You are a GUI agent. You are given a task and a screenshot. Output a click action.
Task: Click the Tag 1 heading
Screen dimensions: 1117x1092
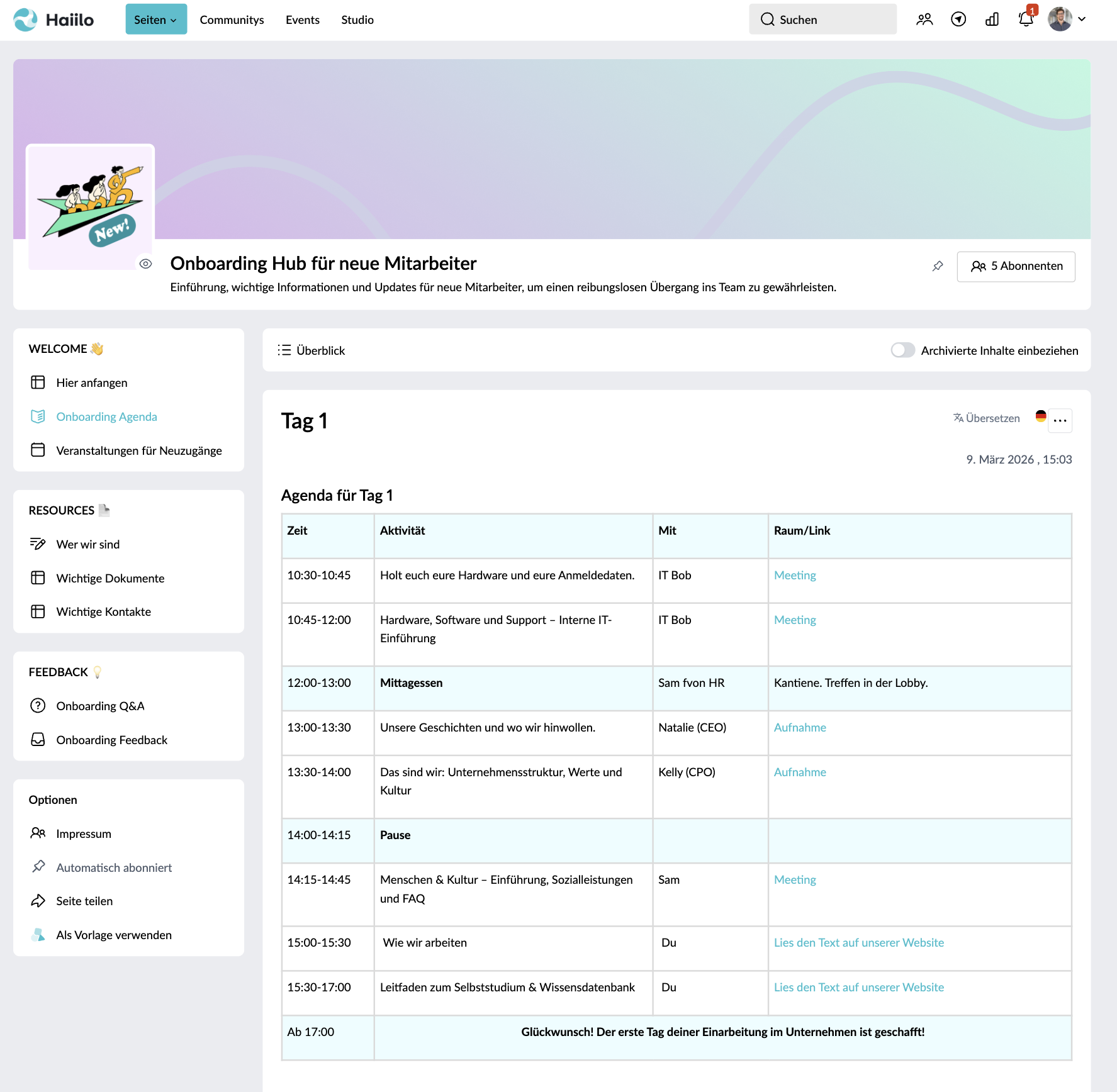[305, 421]
